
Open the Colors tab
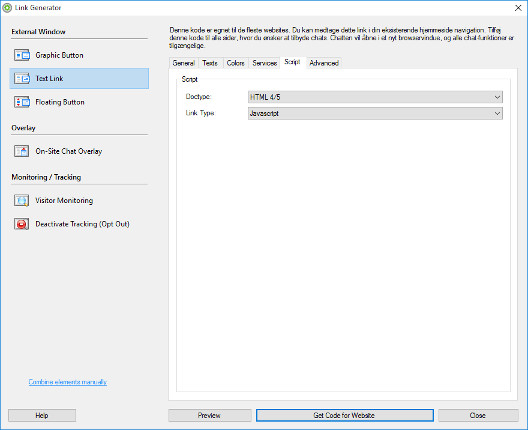tap(235, 63)
